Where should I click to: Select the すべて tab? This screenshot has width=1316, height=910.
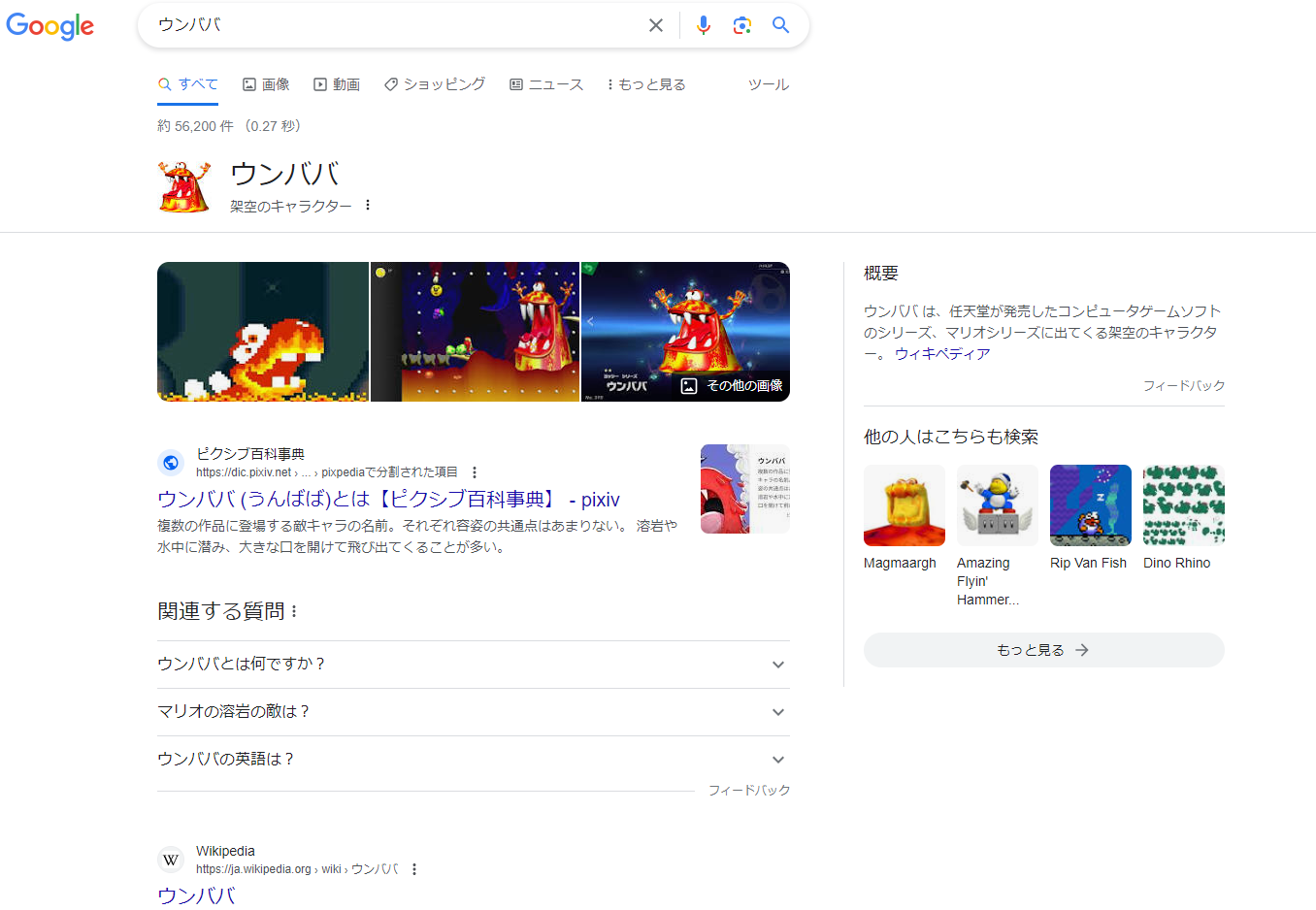(188, 84)
